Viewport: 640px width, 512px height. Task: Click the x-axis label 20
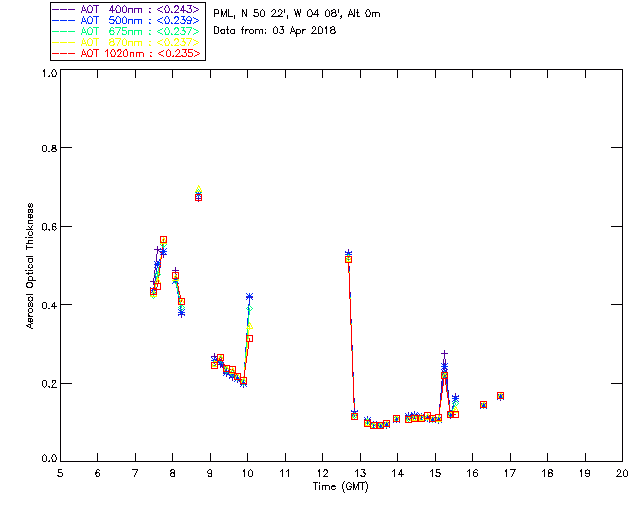622,473
